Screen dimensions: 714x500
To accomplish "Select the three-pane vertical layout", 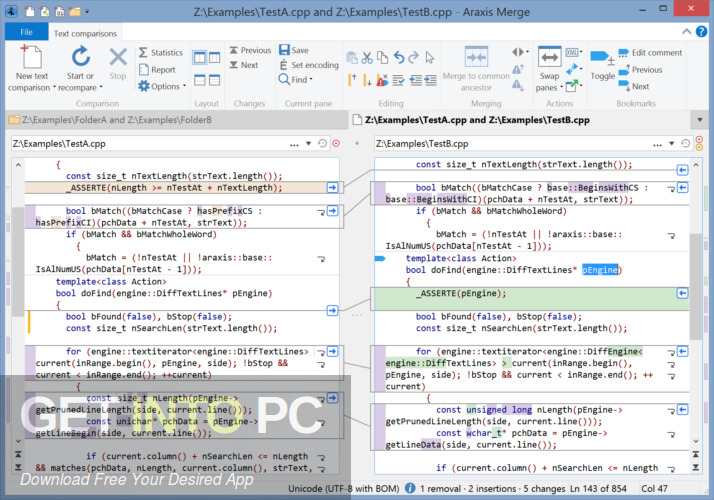I will tap(214, 58).
